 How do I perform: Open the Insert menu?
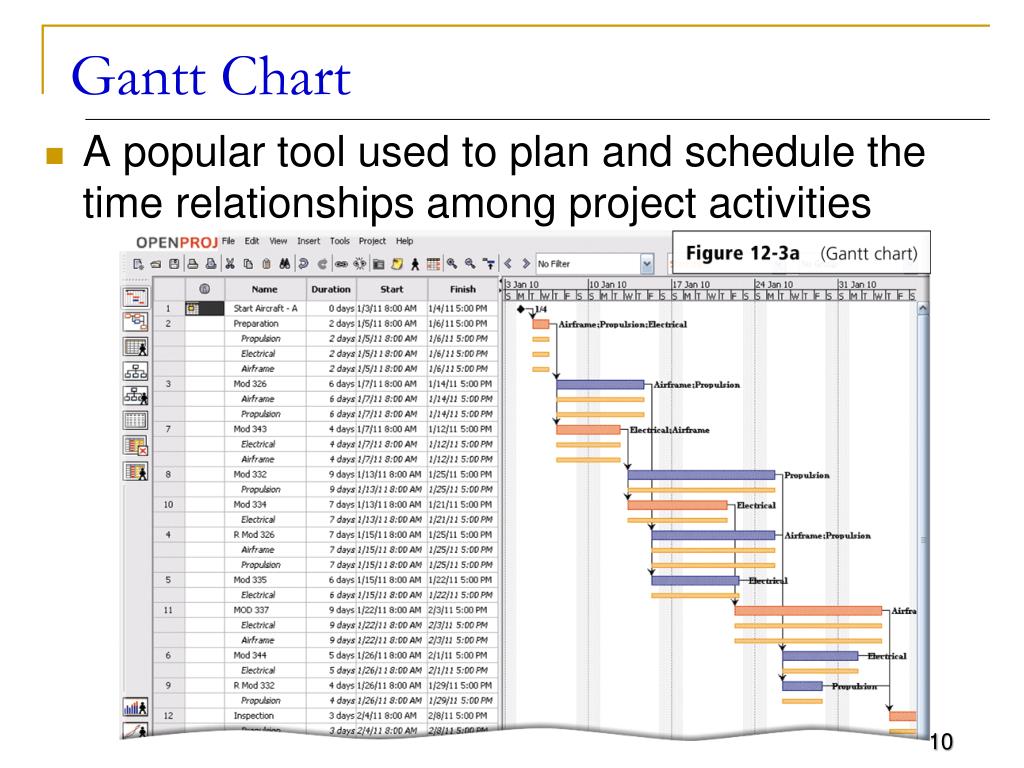coord(308,241)
